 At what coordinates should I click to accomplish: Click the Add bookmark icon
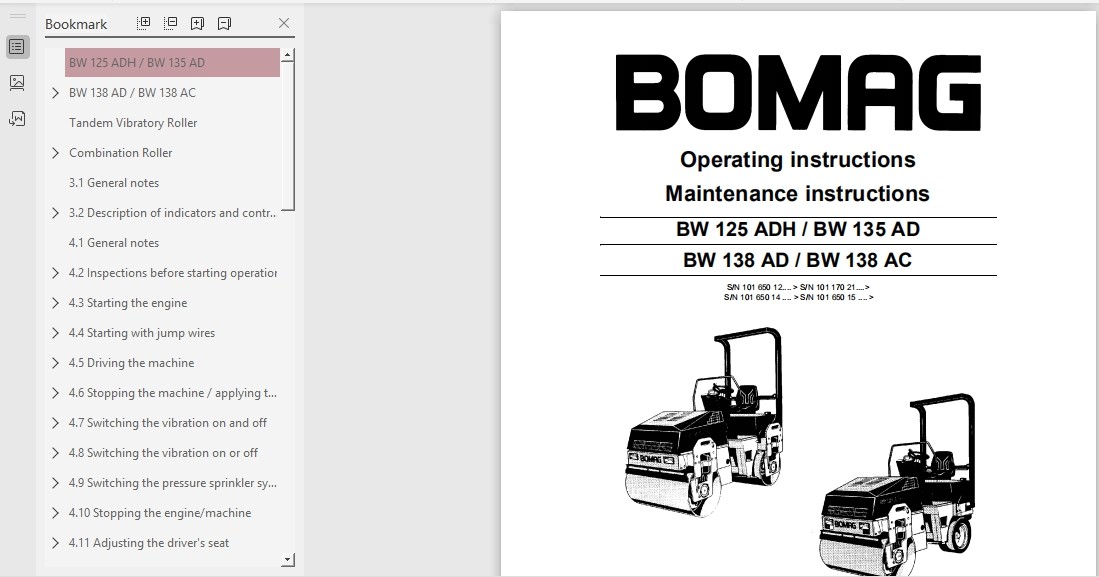198,23
